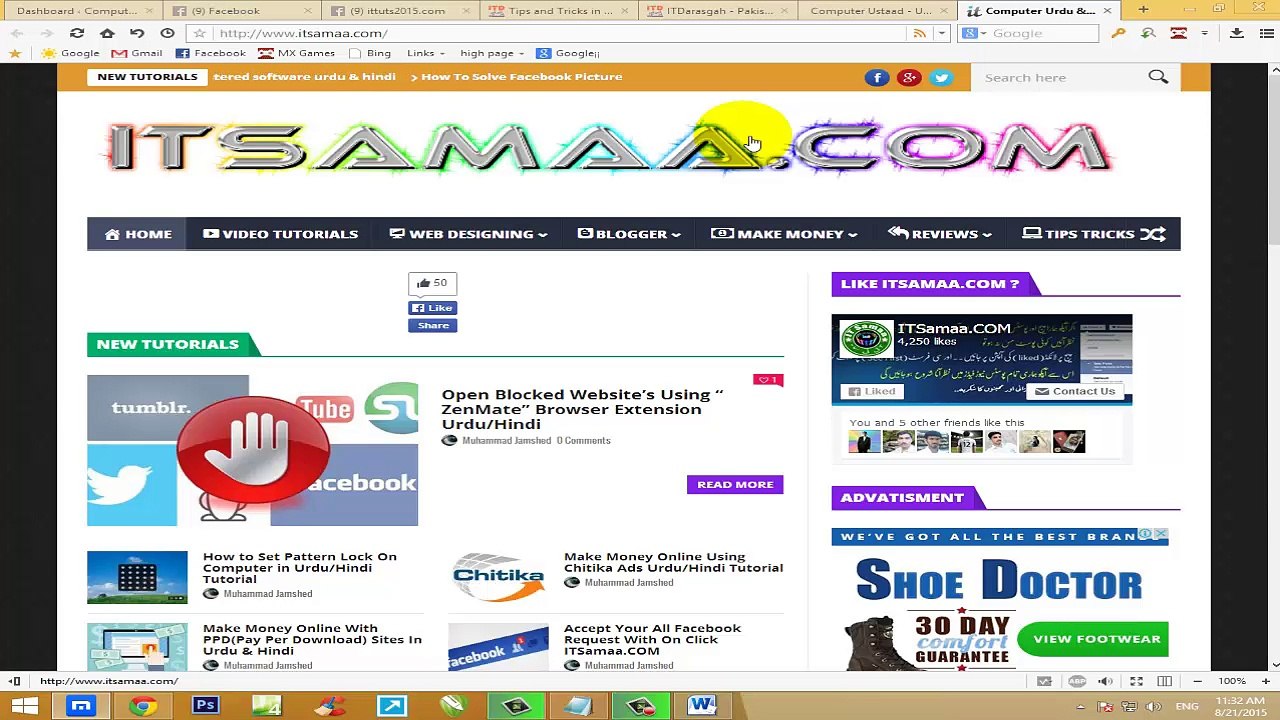Image resolution: width=1280 pixels, height=720 pixels.
Task: Click the 'Search here' site input field
Action: [x=1060, y=77]
